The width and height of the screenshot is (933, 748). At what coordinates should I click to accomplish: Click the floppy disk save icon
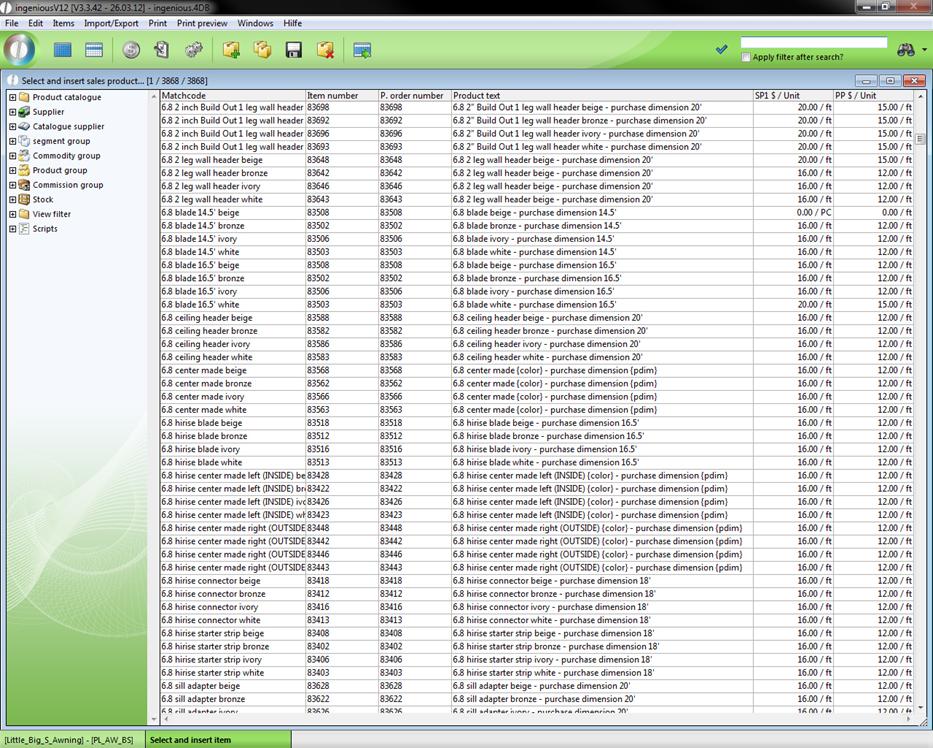click(294, 50)
